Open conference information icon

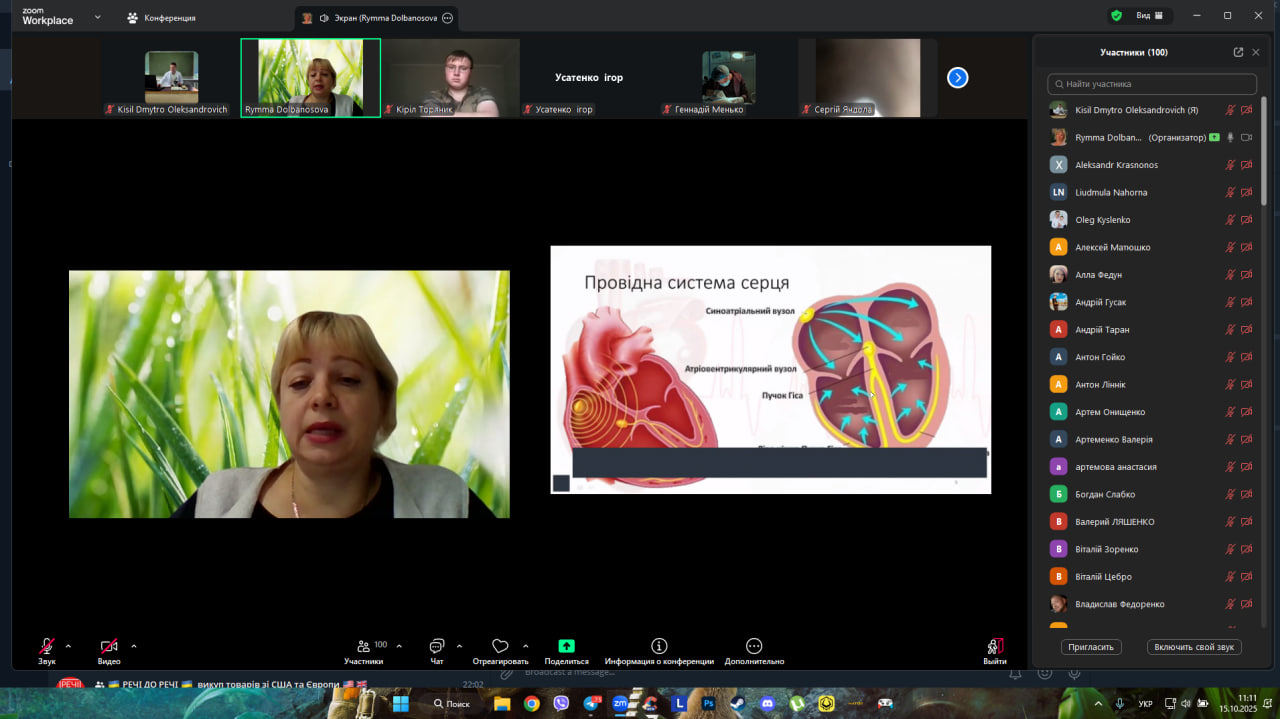[x=659, y=646]
